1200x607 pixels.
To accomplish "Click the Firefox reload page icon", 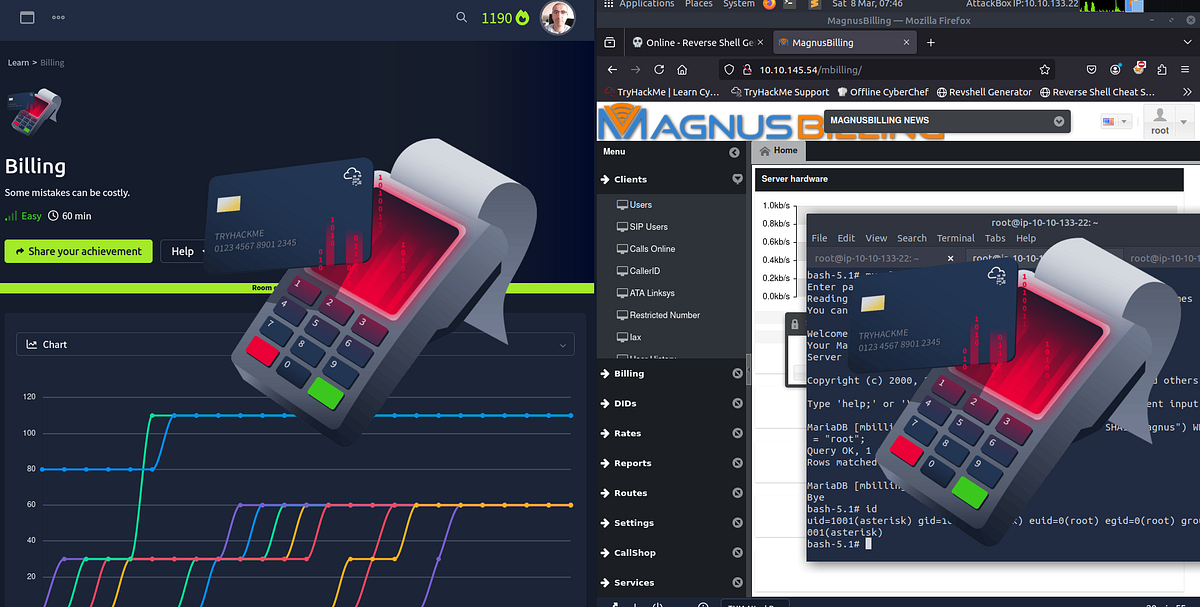I will point(659,70).
